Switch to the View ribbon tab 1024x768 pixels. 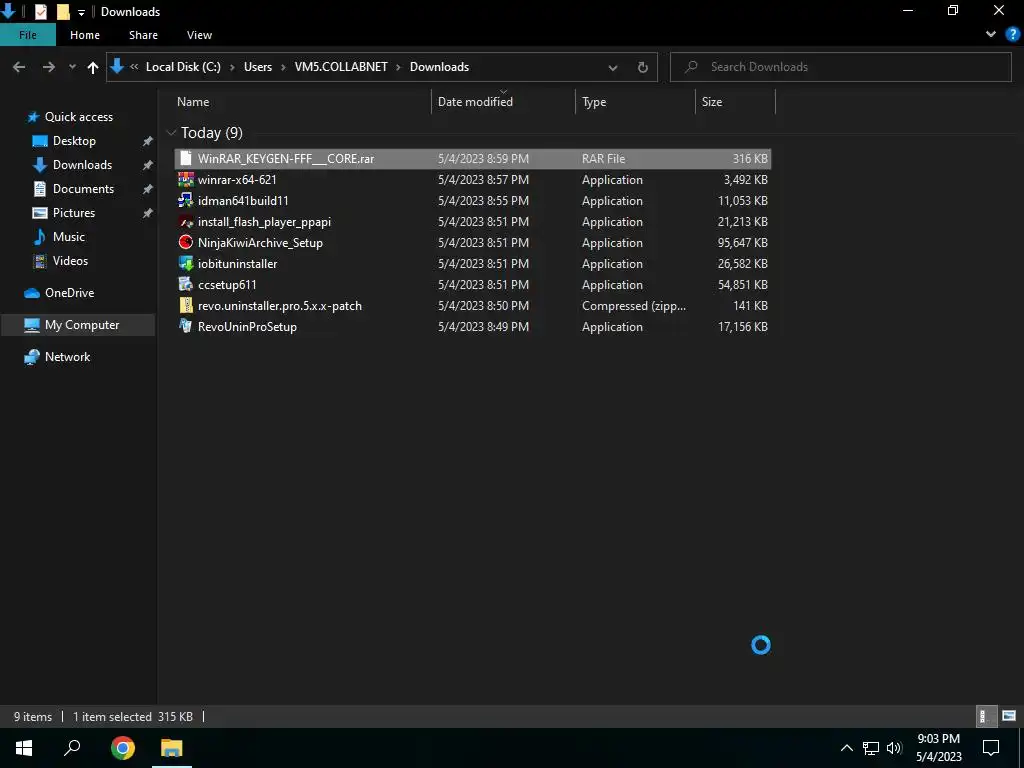pos(199,35)
